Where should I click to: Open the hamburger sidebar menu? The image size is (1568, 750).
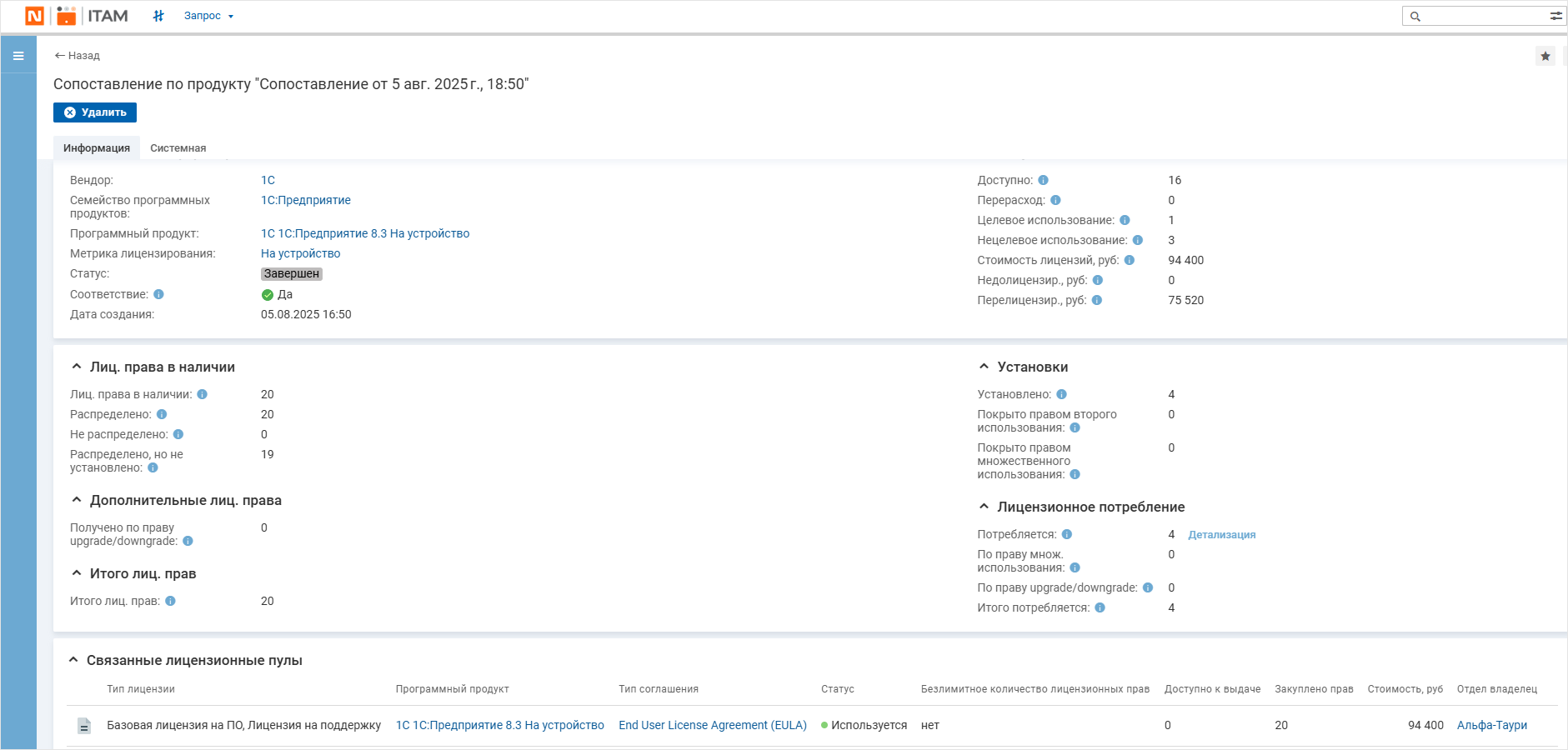tap(18, 56)
